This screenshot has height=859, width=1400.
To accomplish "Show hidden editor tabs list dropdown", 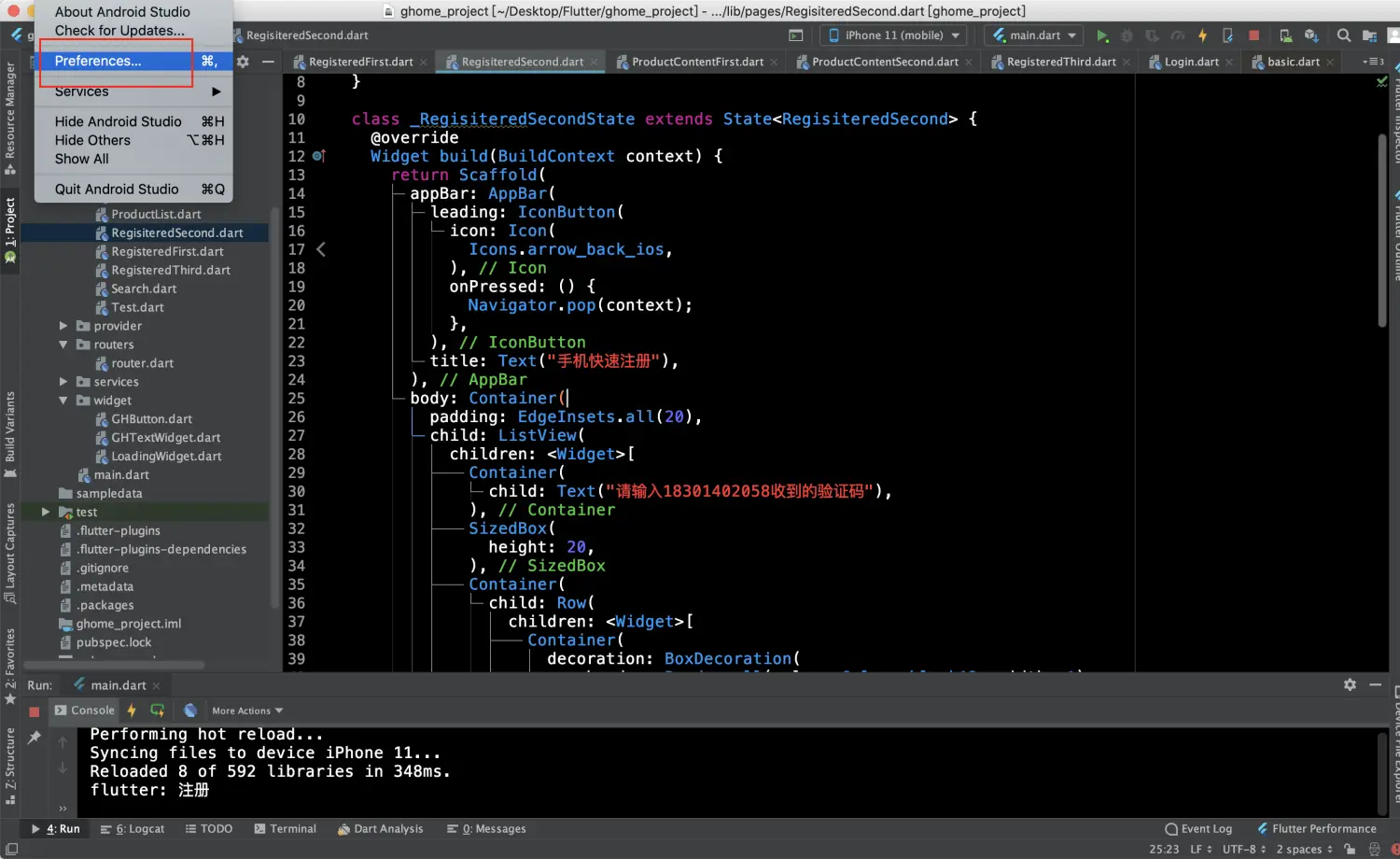I will [1372, 62].
